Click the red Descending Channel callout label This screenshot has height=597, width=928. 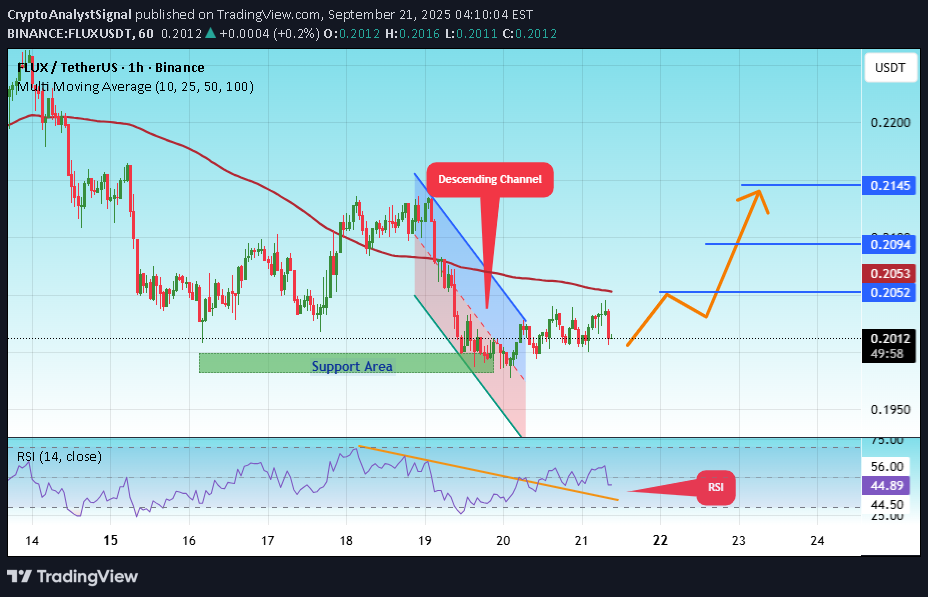[x=490, y=180]
